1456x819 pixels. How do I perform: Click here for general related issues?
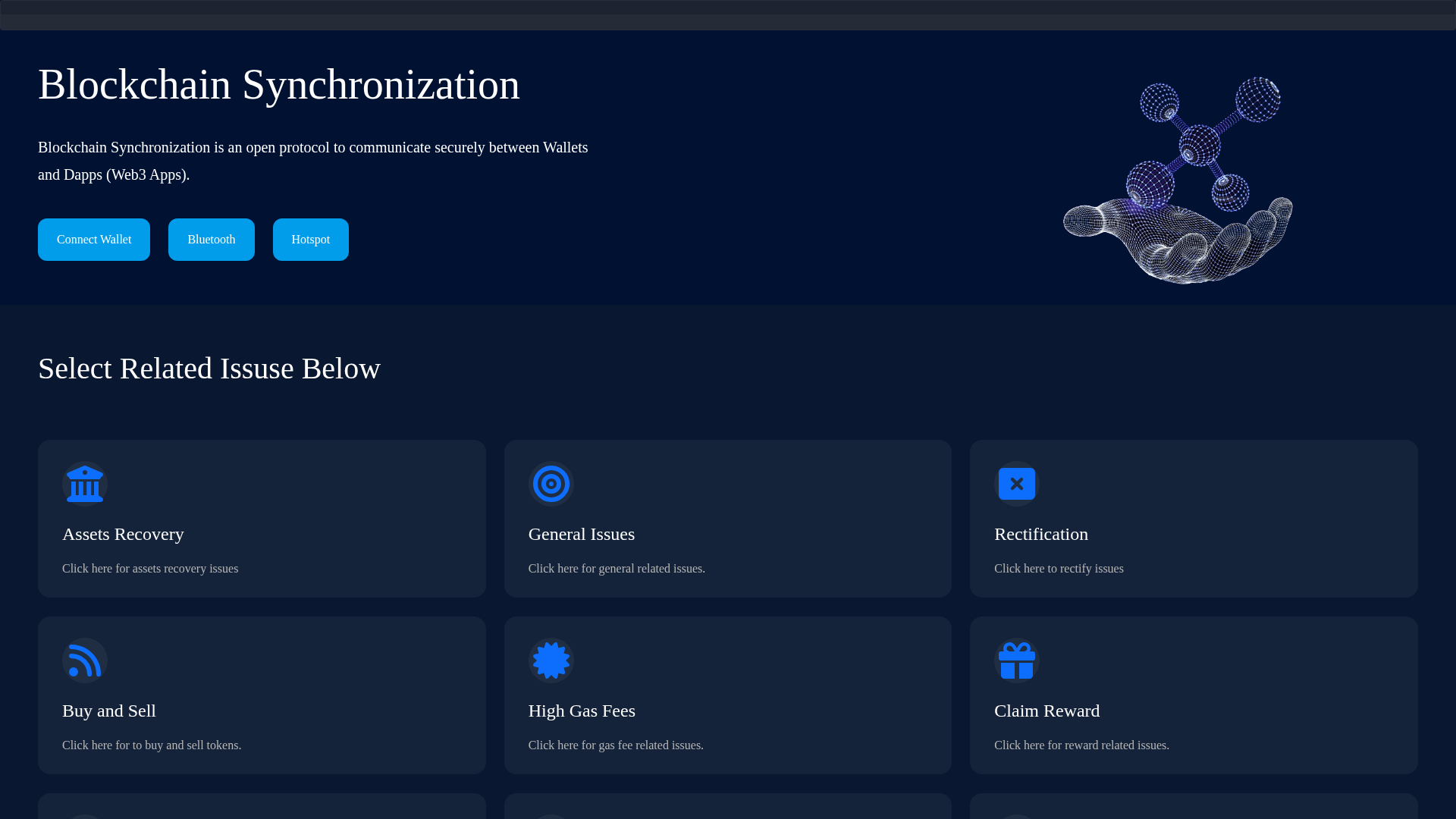616,568
